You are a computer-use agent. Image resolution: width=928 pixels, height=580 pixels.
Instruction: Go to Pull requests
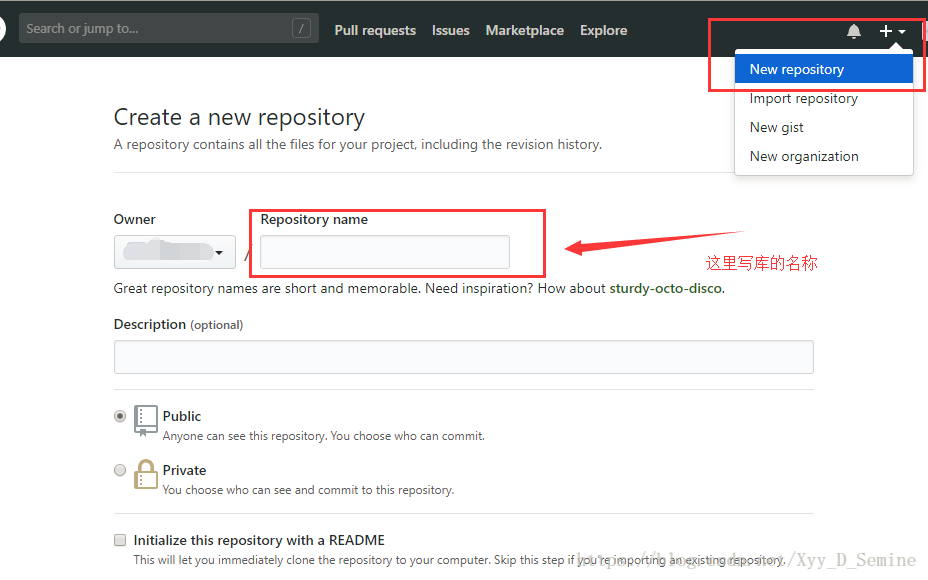click(375, 30)
